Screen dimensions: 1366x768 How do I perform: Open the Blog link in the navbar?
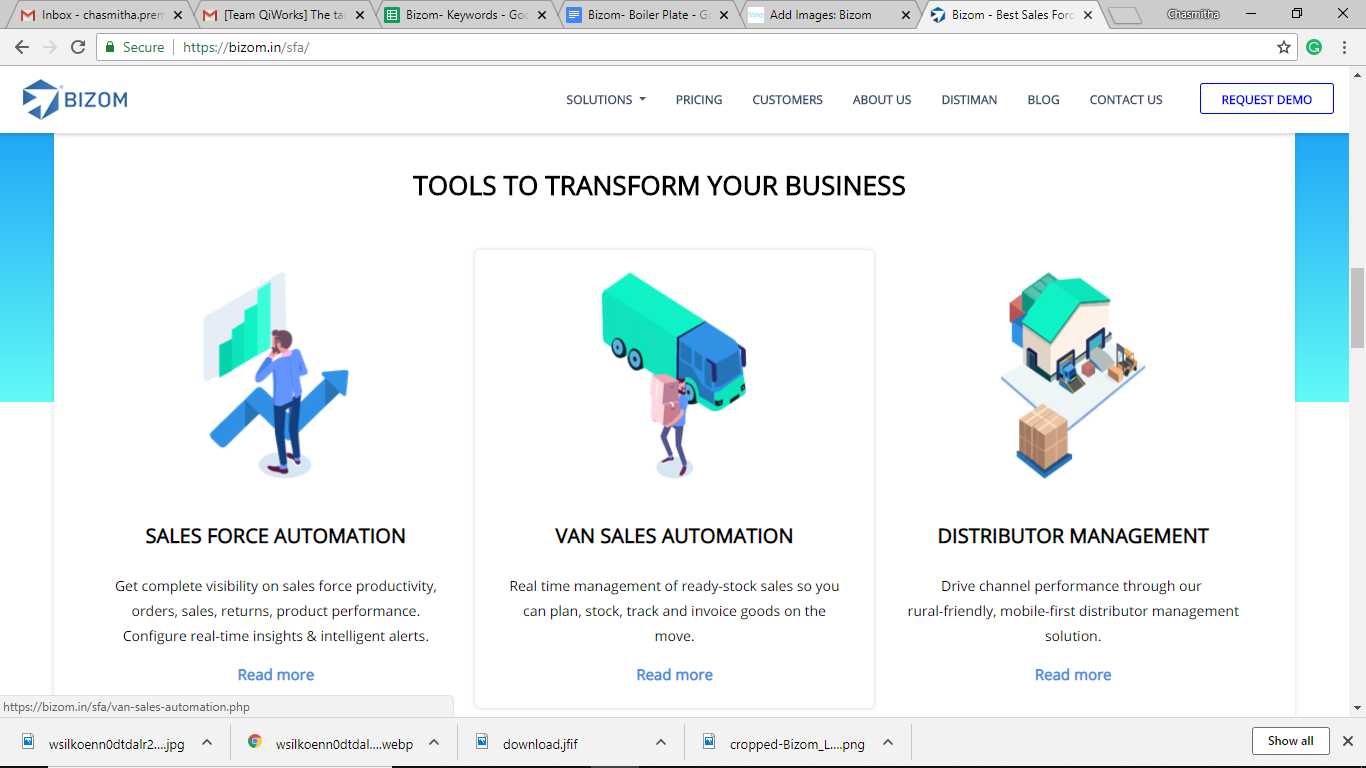click(x=1043, y=100)
